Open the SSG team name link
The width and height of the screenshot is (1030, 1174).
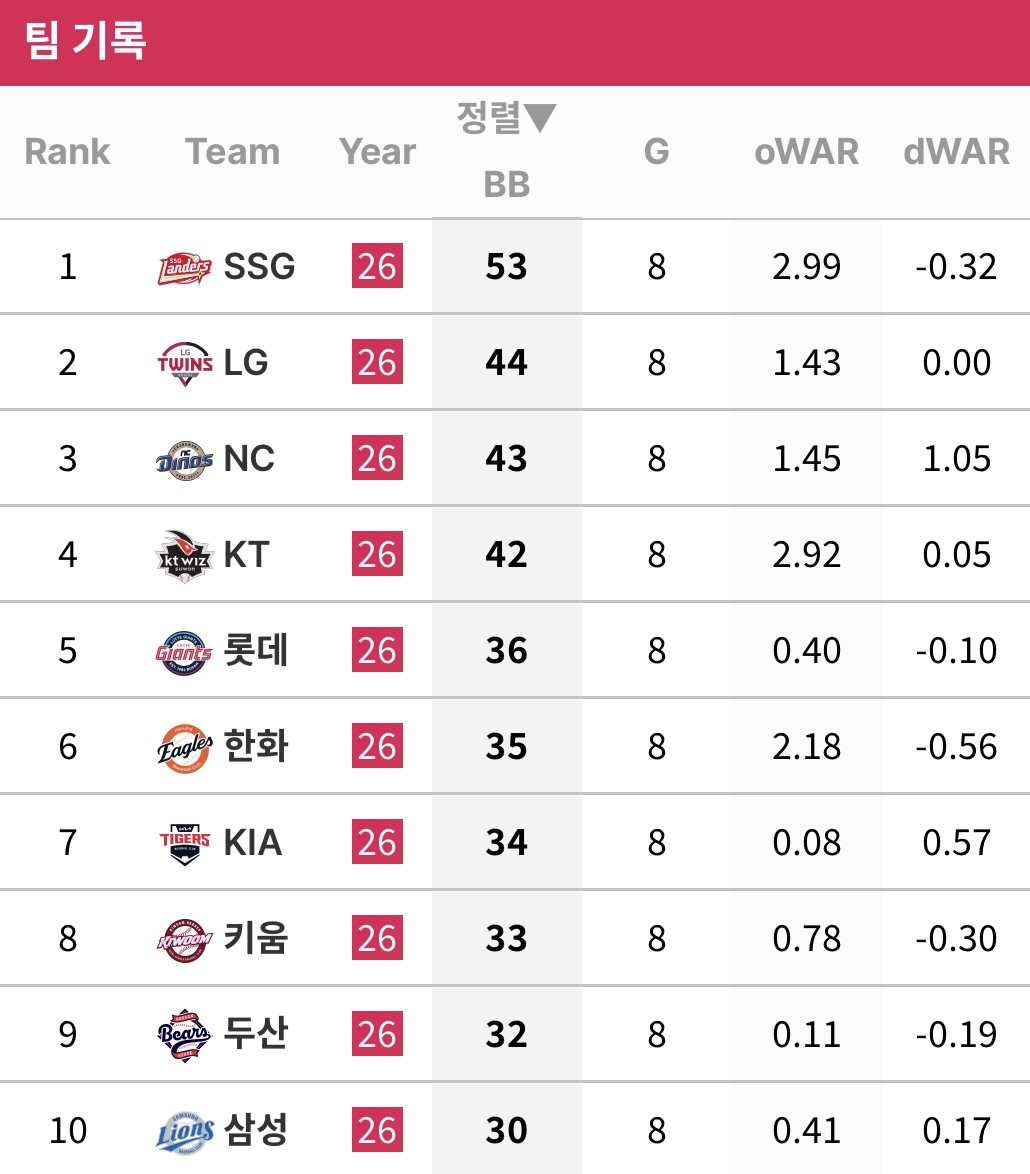tap(259, 267)
